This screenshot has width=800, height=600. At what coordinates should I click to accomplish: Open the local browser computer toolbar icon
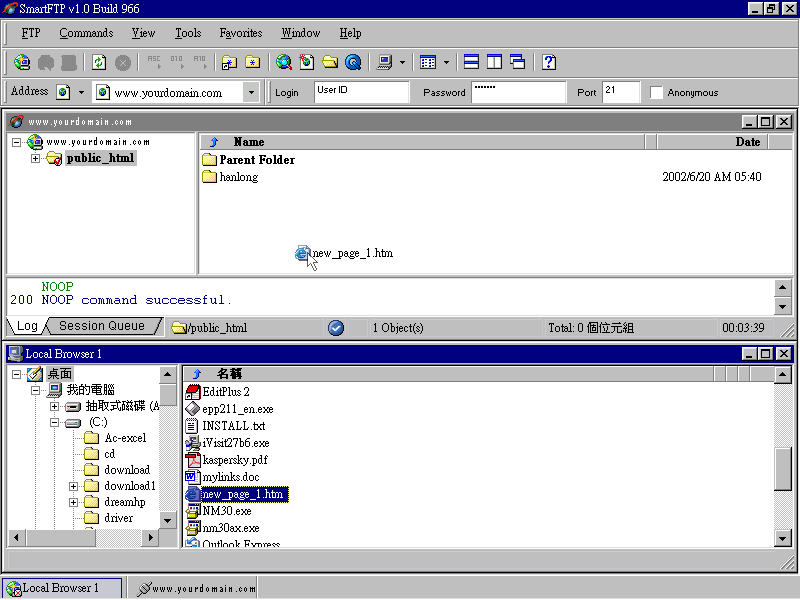pyautogui.click(x=384, y=62)
